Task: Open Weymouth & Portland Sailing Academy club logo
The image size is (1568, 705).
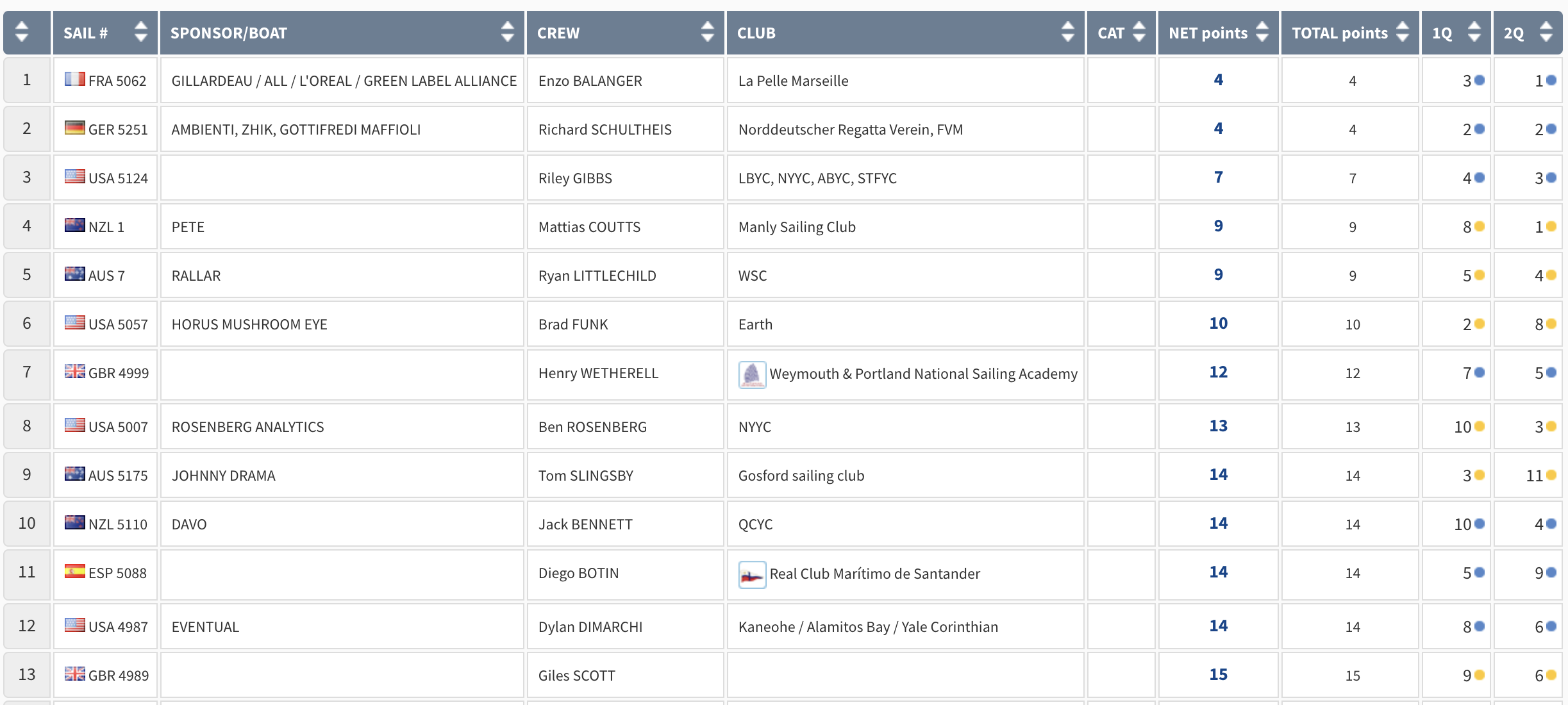Action: point(753,374)
